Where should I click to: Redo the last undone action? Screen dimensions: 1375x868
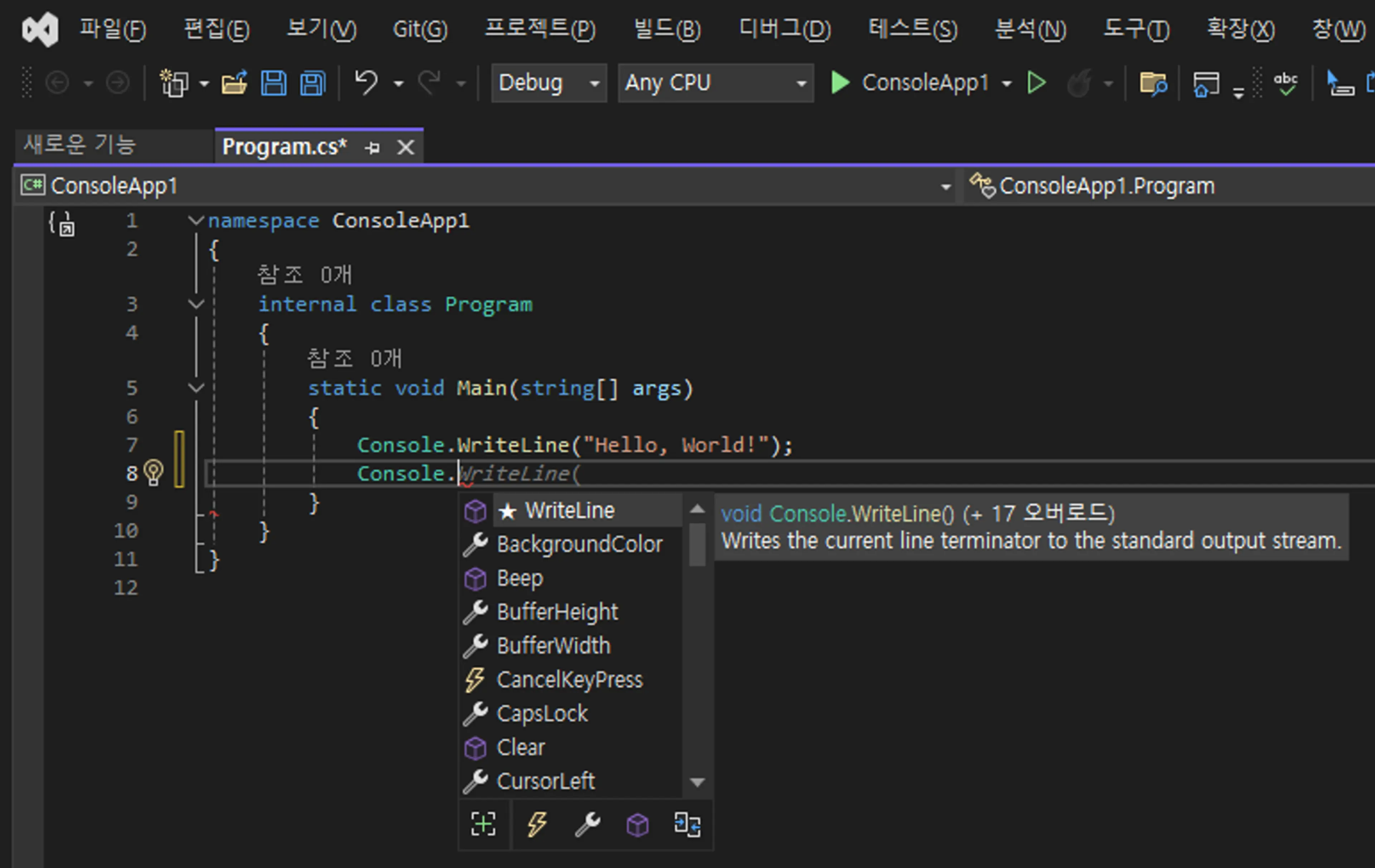coord(429,83)
